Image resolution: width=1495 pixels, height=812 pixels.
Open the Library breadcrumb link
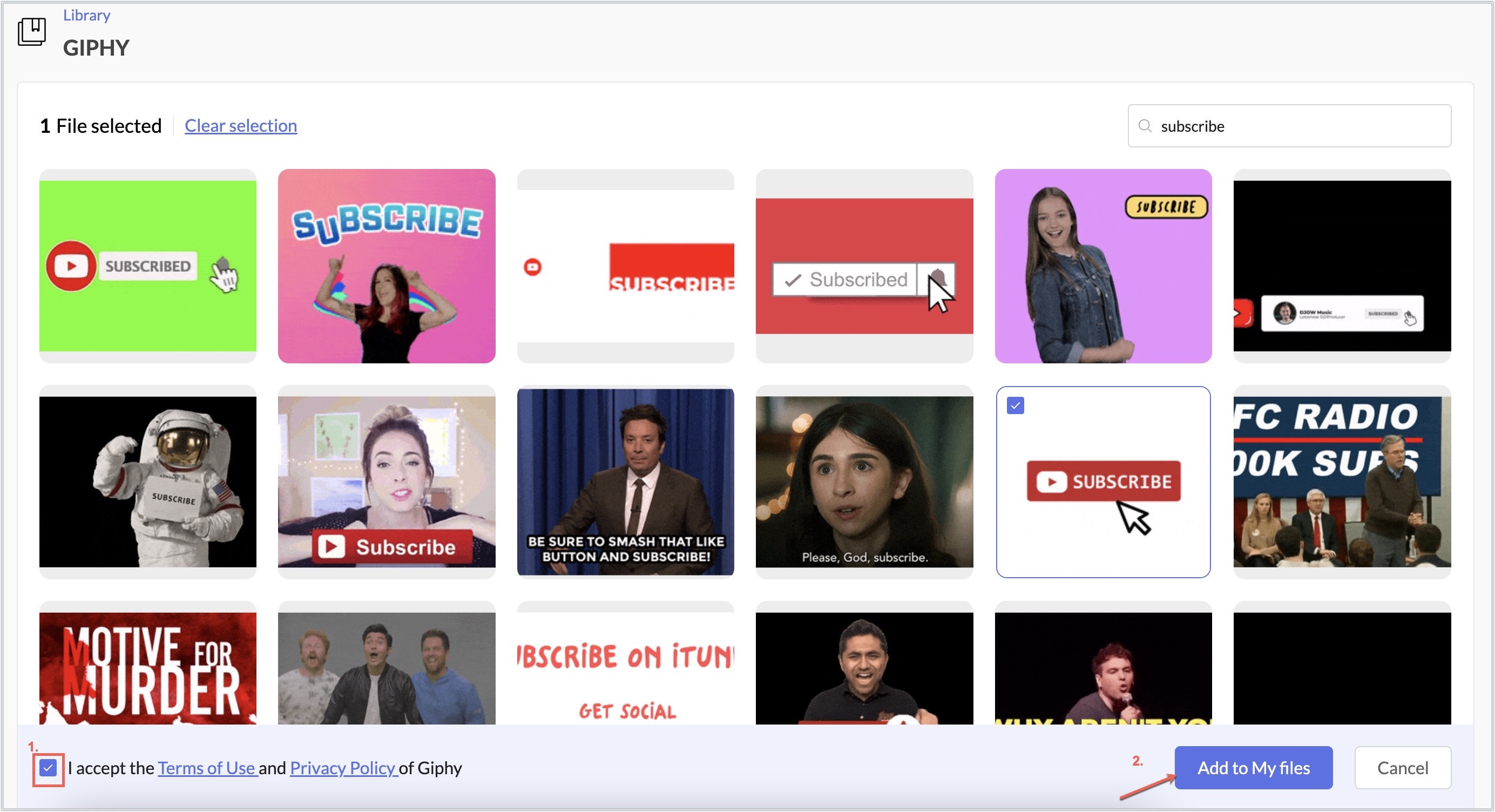(86, 15)
